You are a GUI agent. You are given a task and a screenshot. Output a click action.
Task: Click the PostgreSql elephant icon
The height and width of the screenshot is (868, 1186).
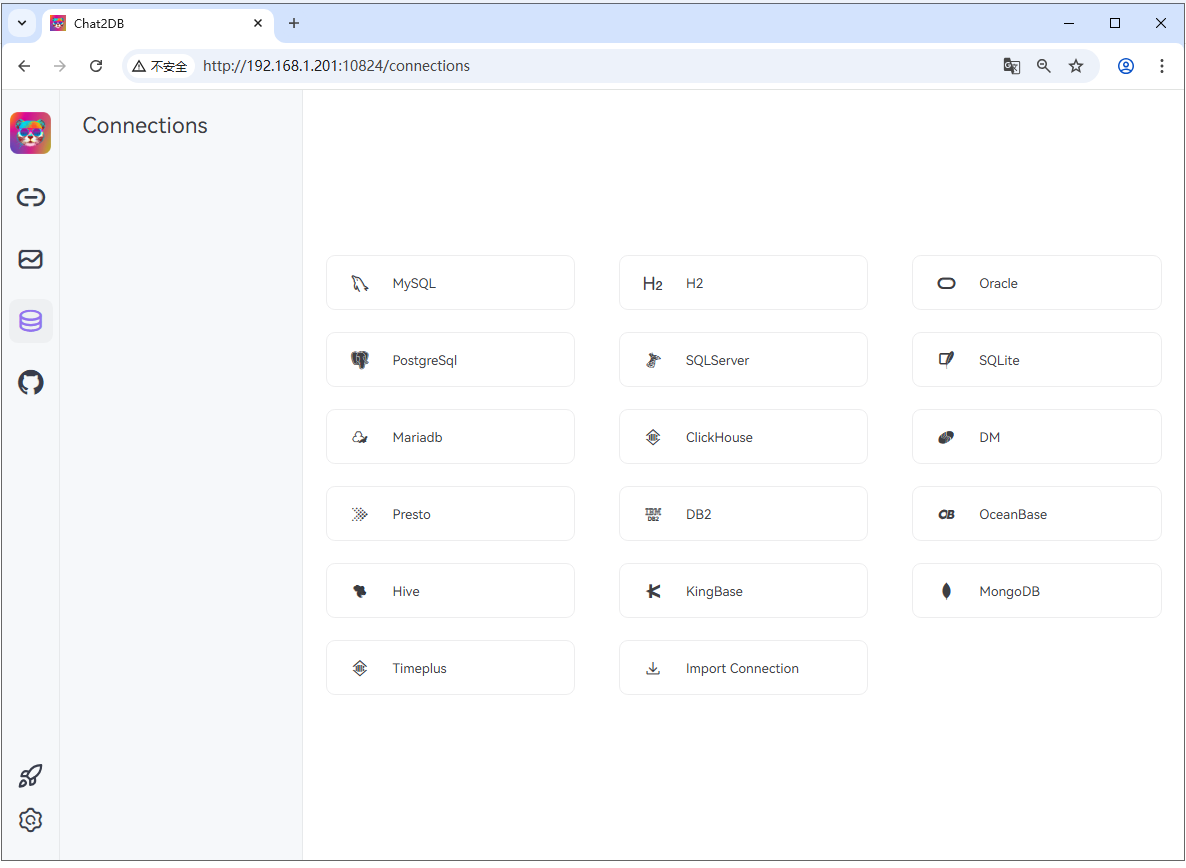(x=360, y=361)
